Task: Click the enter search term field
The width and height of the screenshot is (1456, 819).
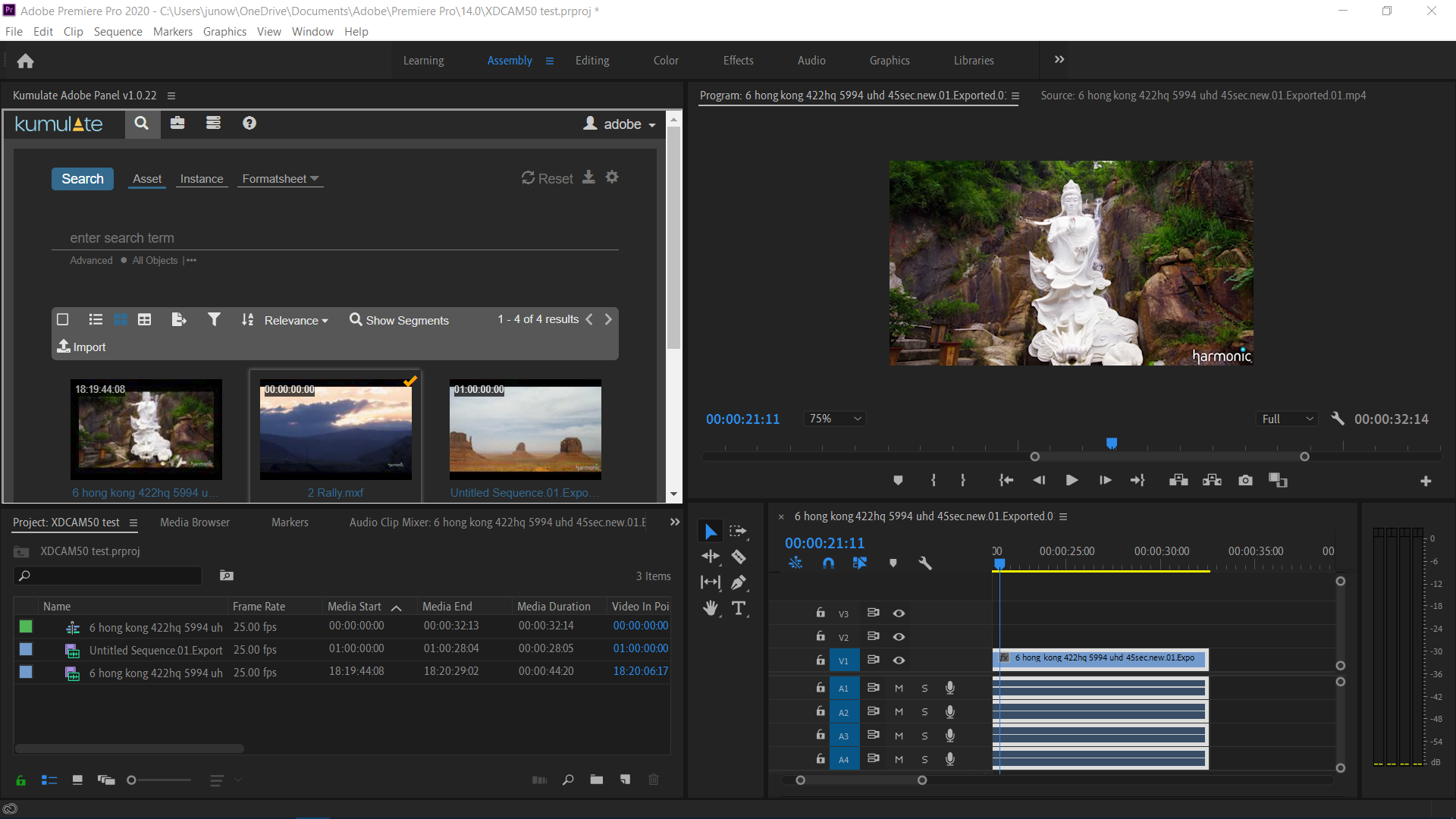Action: click(x=335, y=238)
